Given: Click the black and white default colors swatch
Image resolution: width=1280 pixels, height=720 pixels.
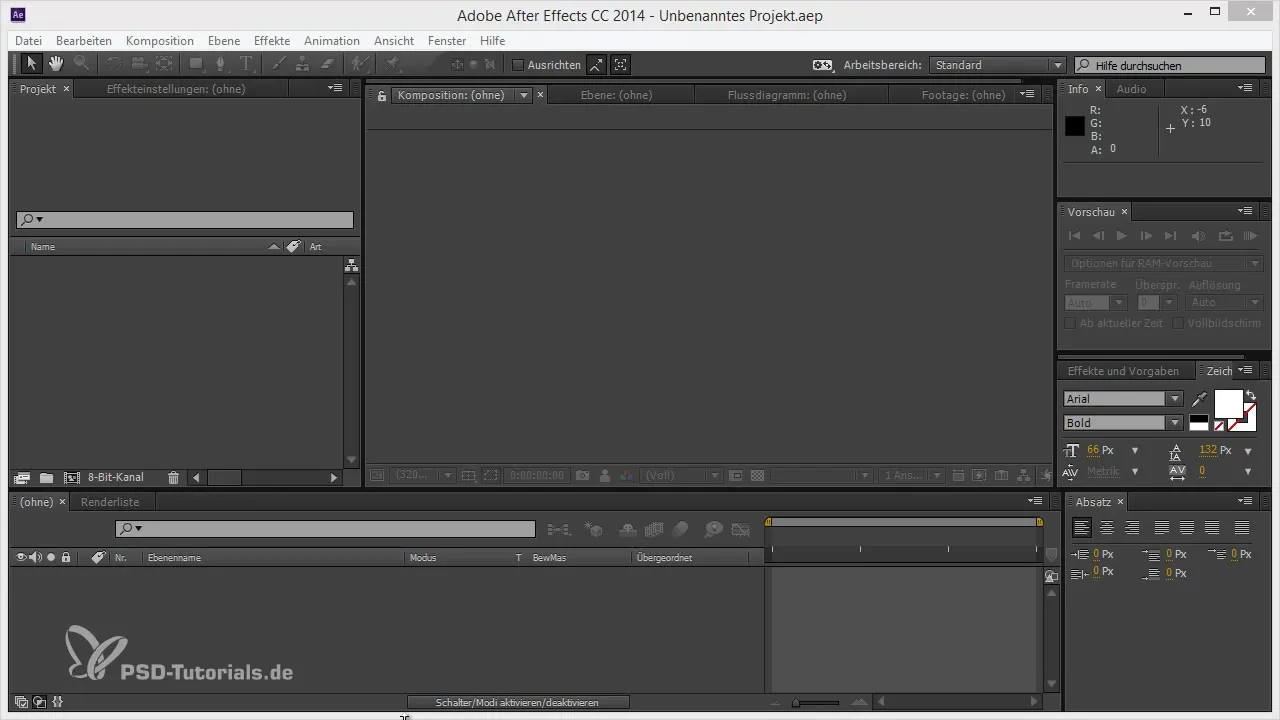Looking at the screenshot, I should click(x=1198, y=422).
